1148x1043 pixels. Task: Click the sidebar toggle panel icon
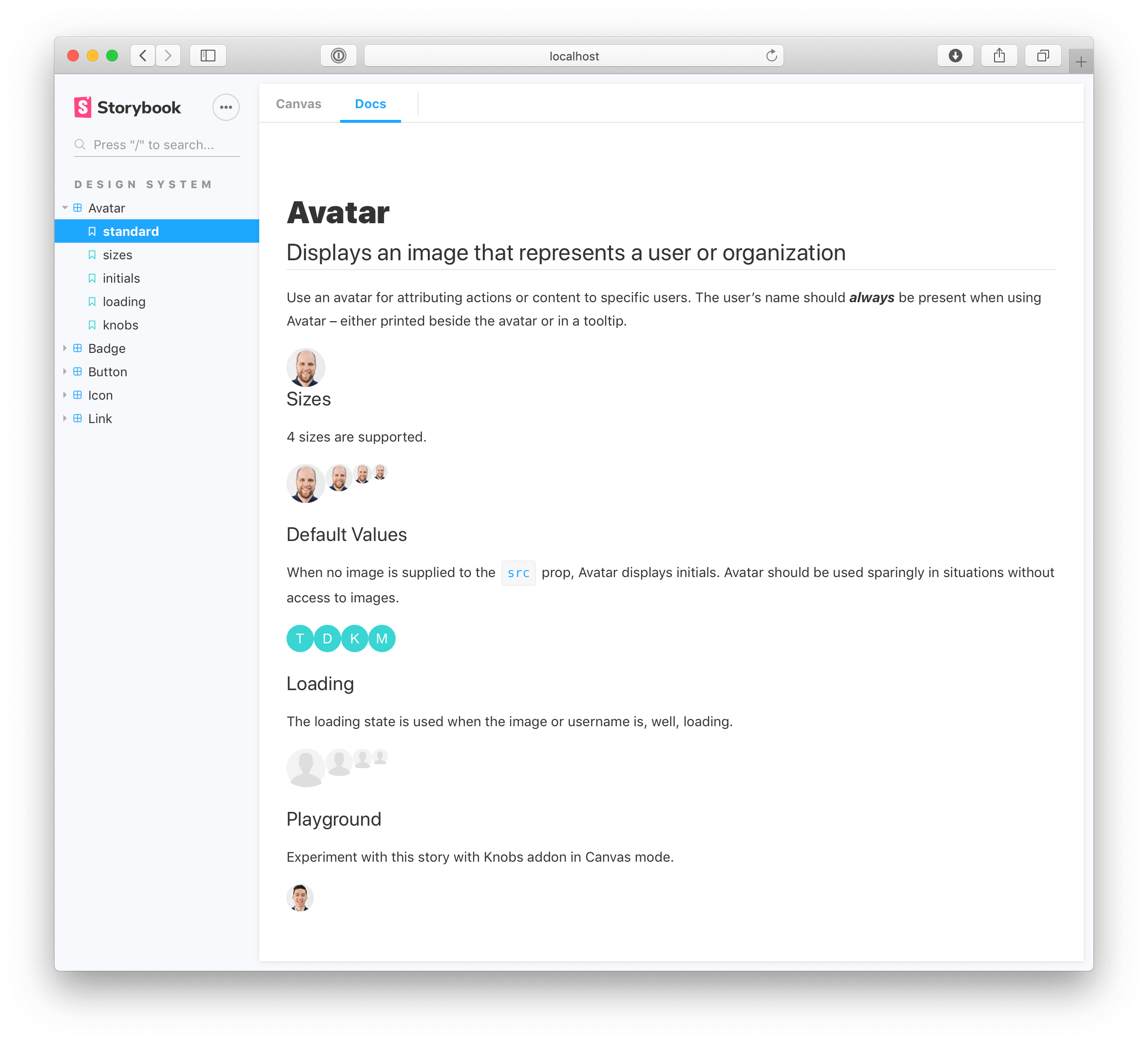[208, 55]
